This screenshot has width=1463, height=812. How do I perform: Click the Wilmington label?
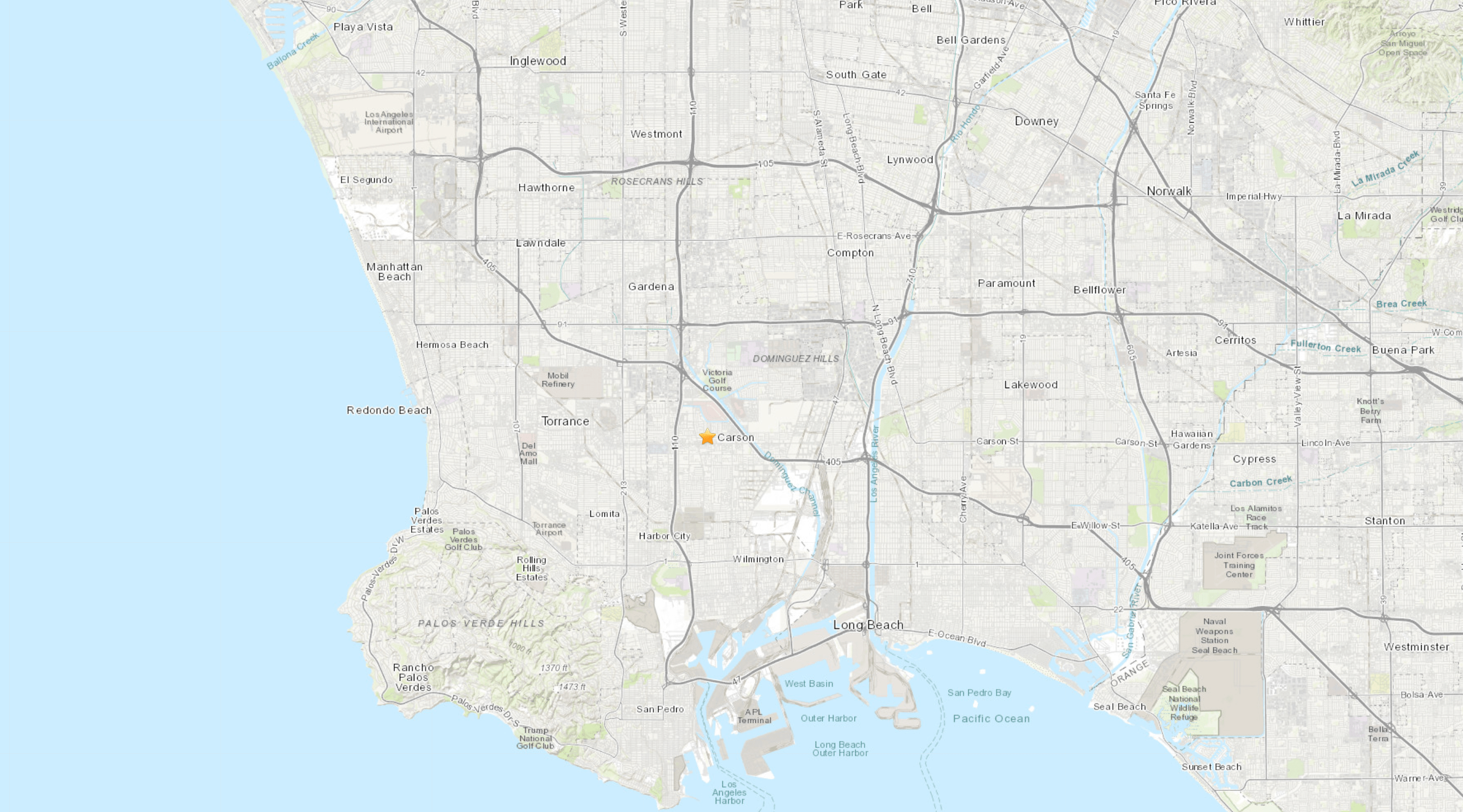[x=758, y=560]
